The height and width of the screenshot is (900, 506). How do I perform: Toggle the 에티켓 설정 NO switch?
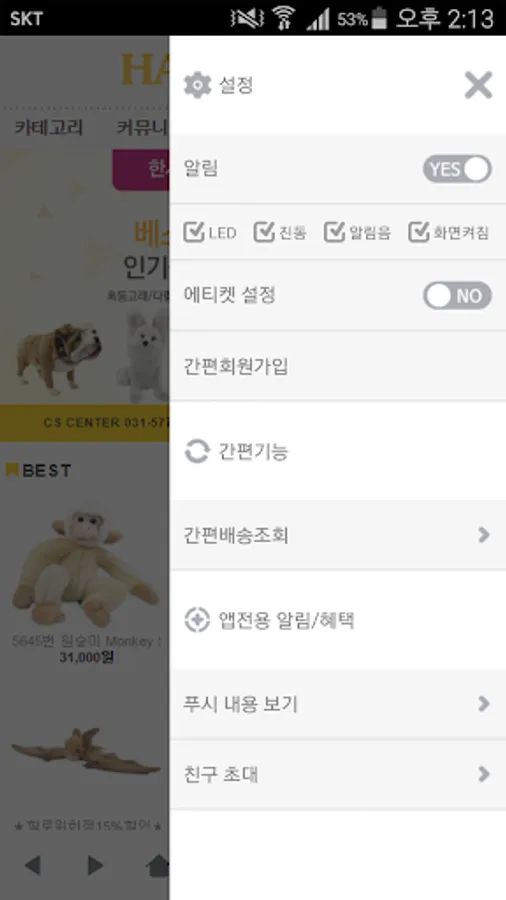(x=457, y=296)
